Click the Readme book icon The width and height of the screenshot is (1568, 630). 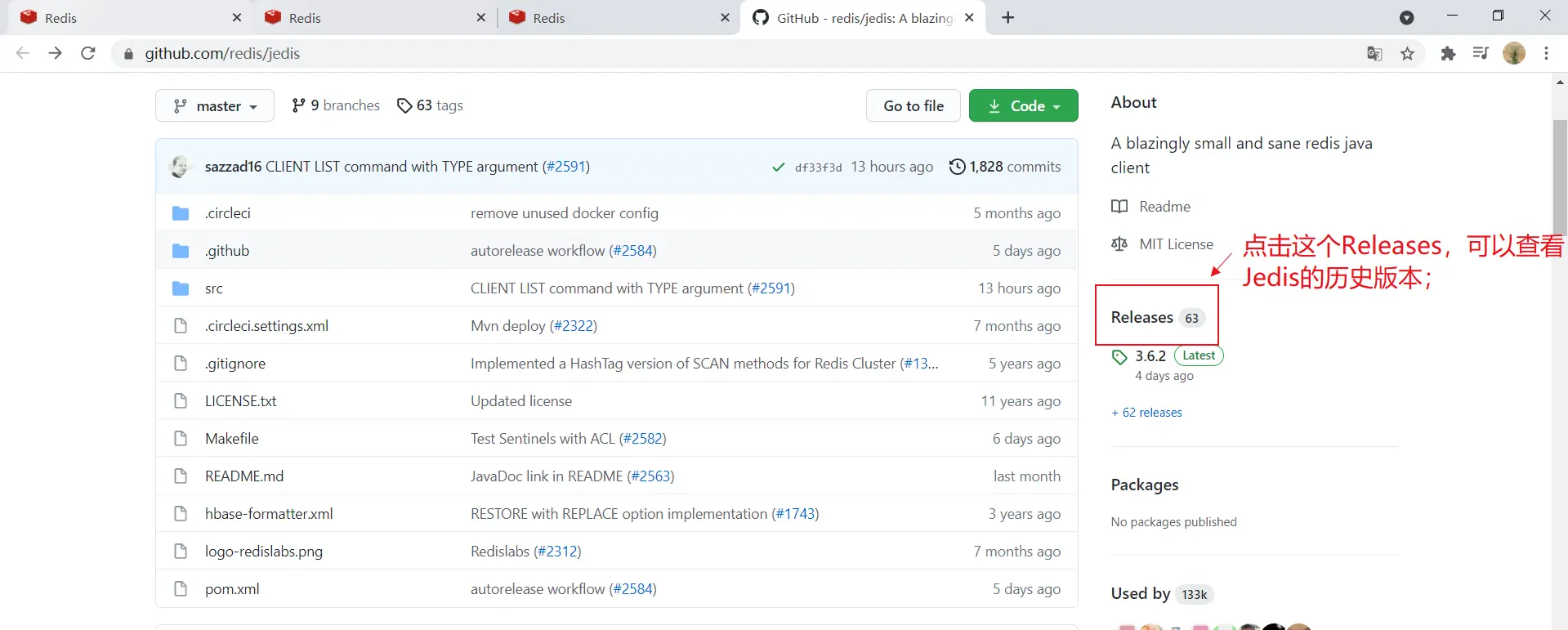[1119, 207]
